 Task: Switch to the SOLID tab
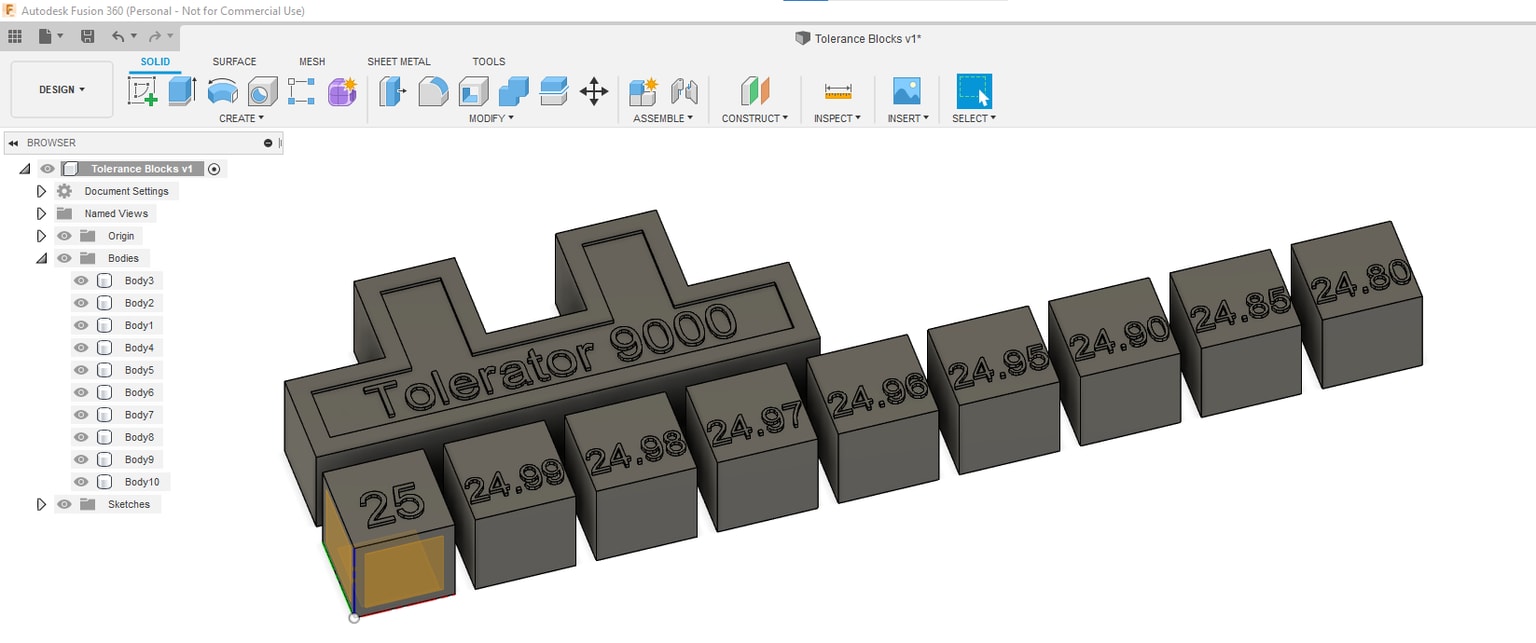[155, 62]
